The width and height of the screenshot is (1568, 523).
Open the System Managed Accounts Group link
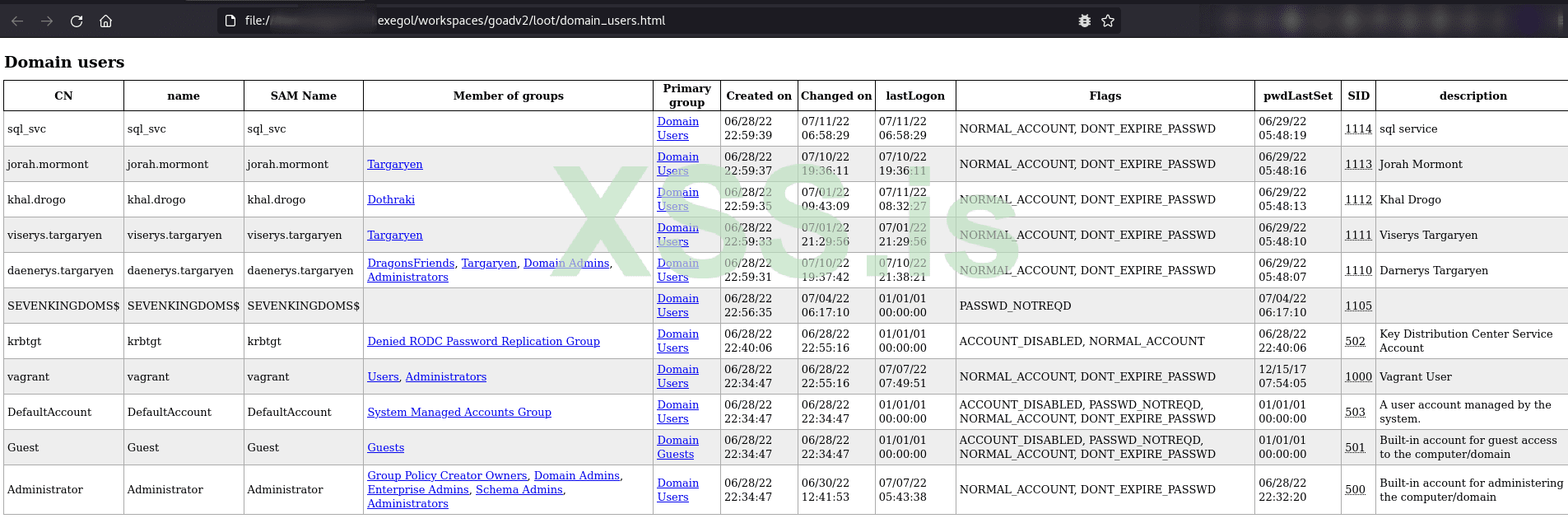click(x=459, y=412)
